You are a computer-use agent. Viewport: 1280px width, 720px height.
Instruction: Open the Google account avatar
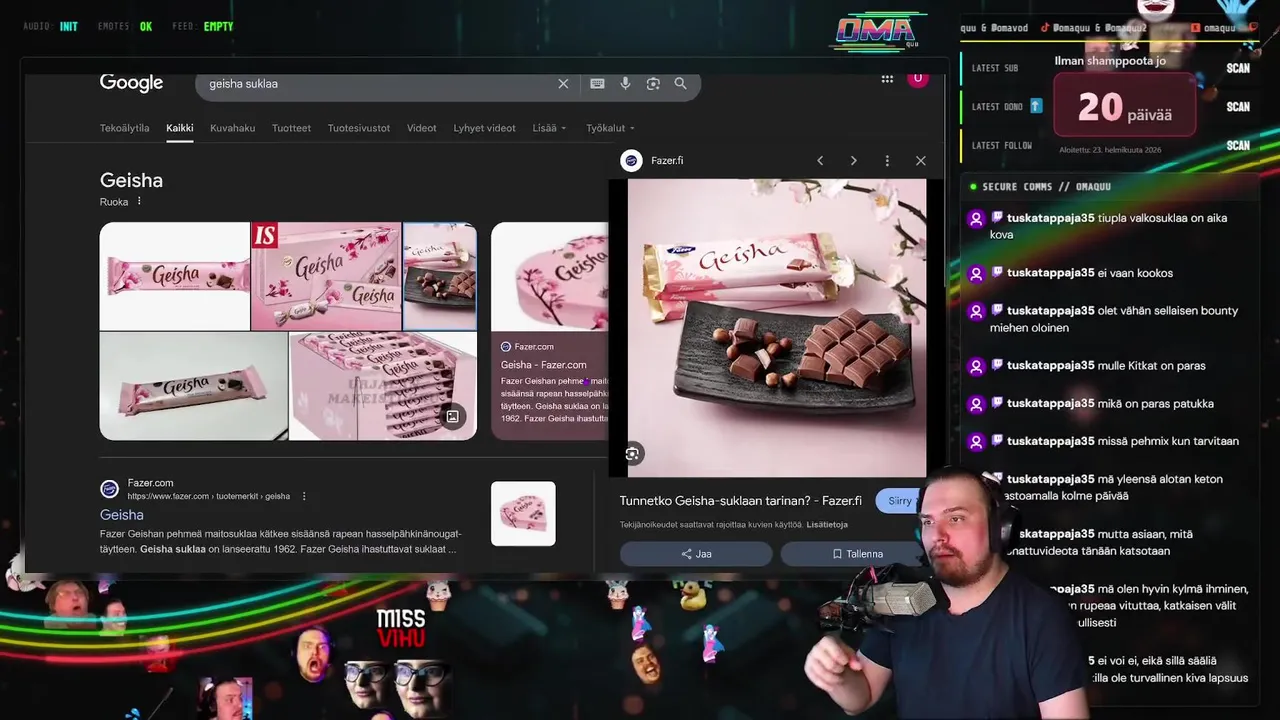(x=917, y=78)
